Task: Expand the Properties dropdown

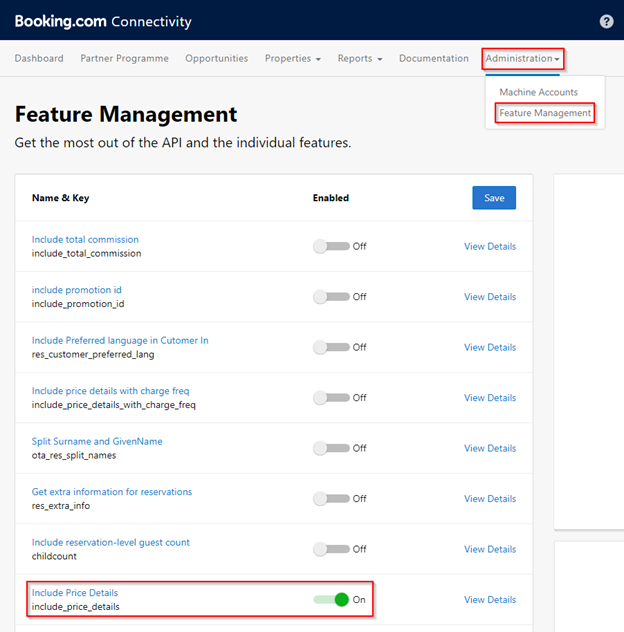Action: [293, 58]
